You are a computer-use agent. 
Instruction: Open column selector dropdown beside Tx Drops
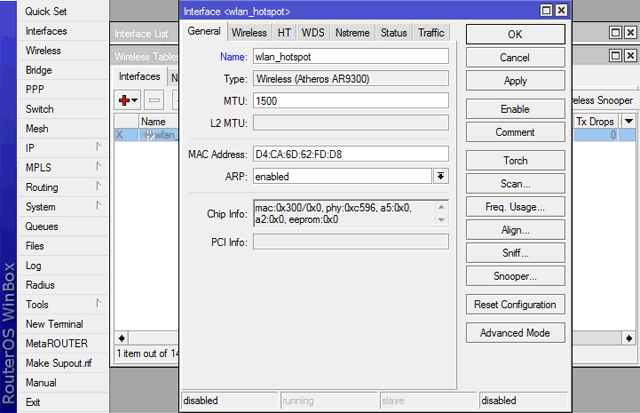click(629, 121)
